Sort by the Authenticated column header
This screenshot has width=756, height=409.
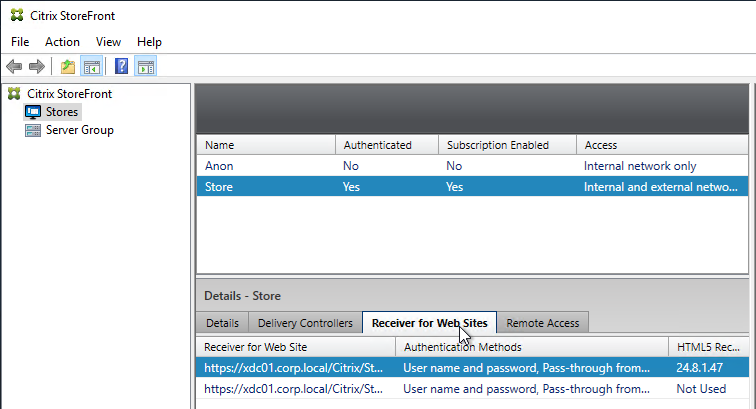point(377,145)
